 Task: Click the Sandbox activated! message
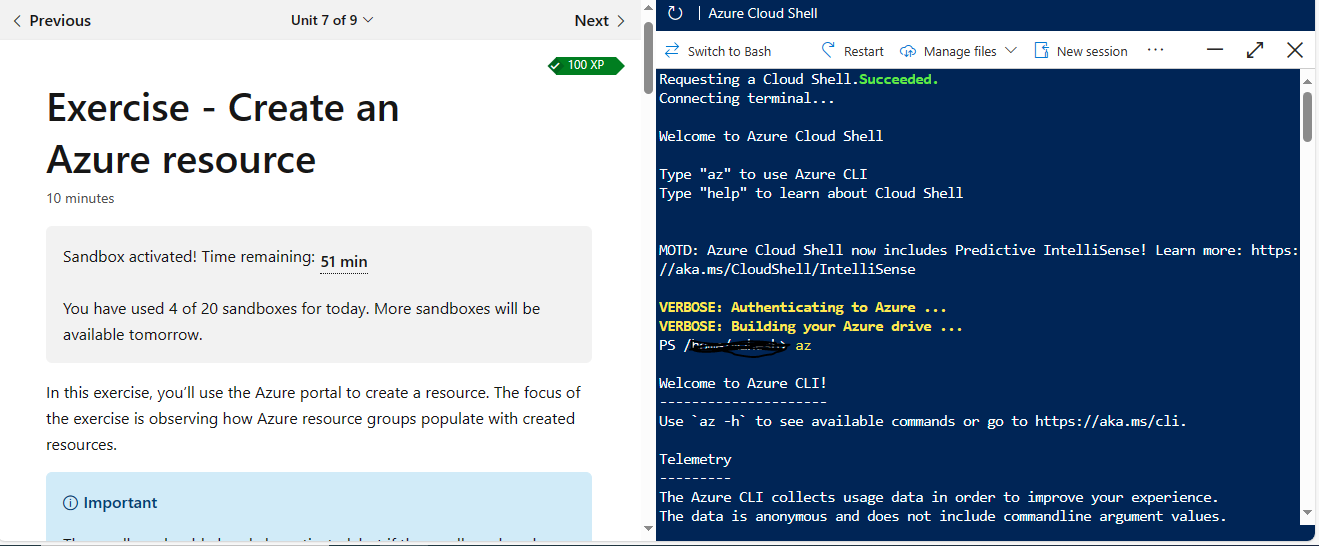point(189,256)
